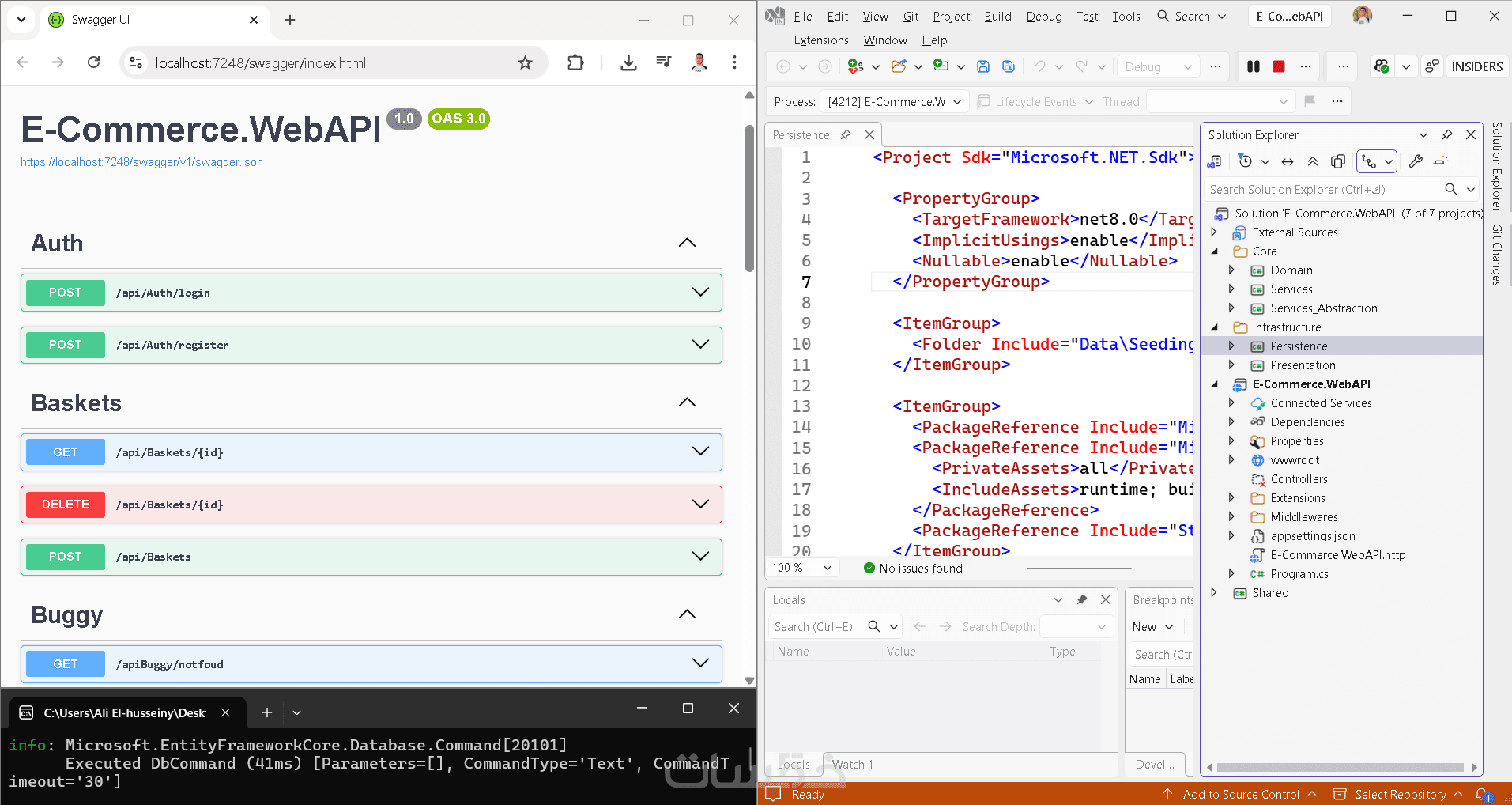
Task: Open a new browser tab with plus button
Action: click(290, 20)
